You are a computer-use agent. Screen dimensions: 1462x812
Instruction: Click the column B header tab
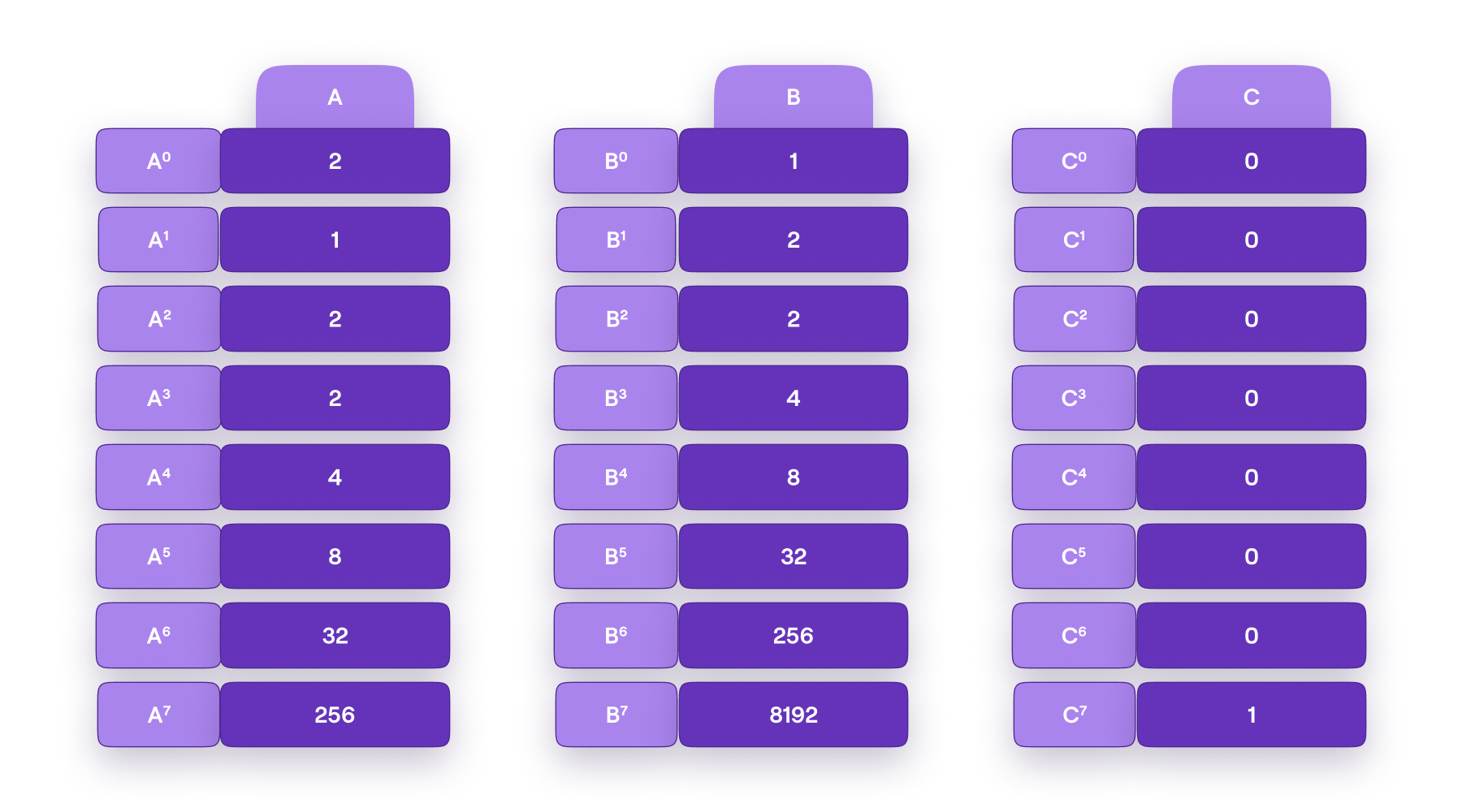click(x=793, y=97)
